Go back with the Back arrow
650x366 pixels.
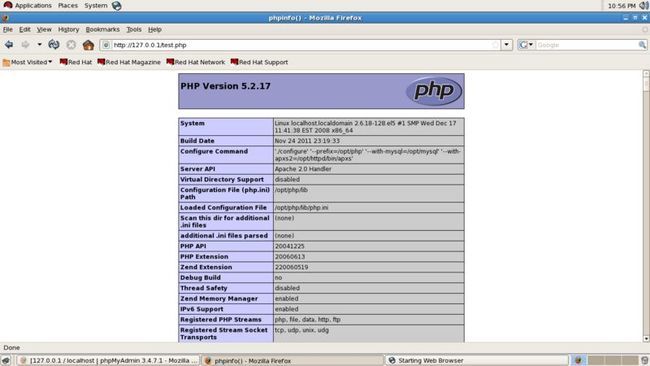(x=9, y=44)
